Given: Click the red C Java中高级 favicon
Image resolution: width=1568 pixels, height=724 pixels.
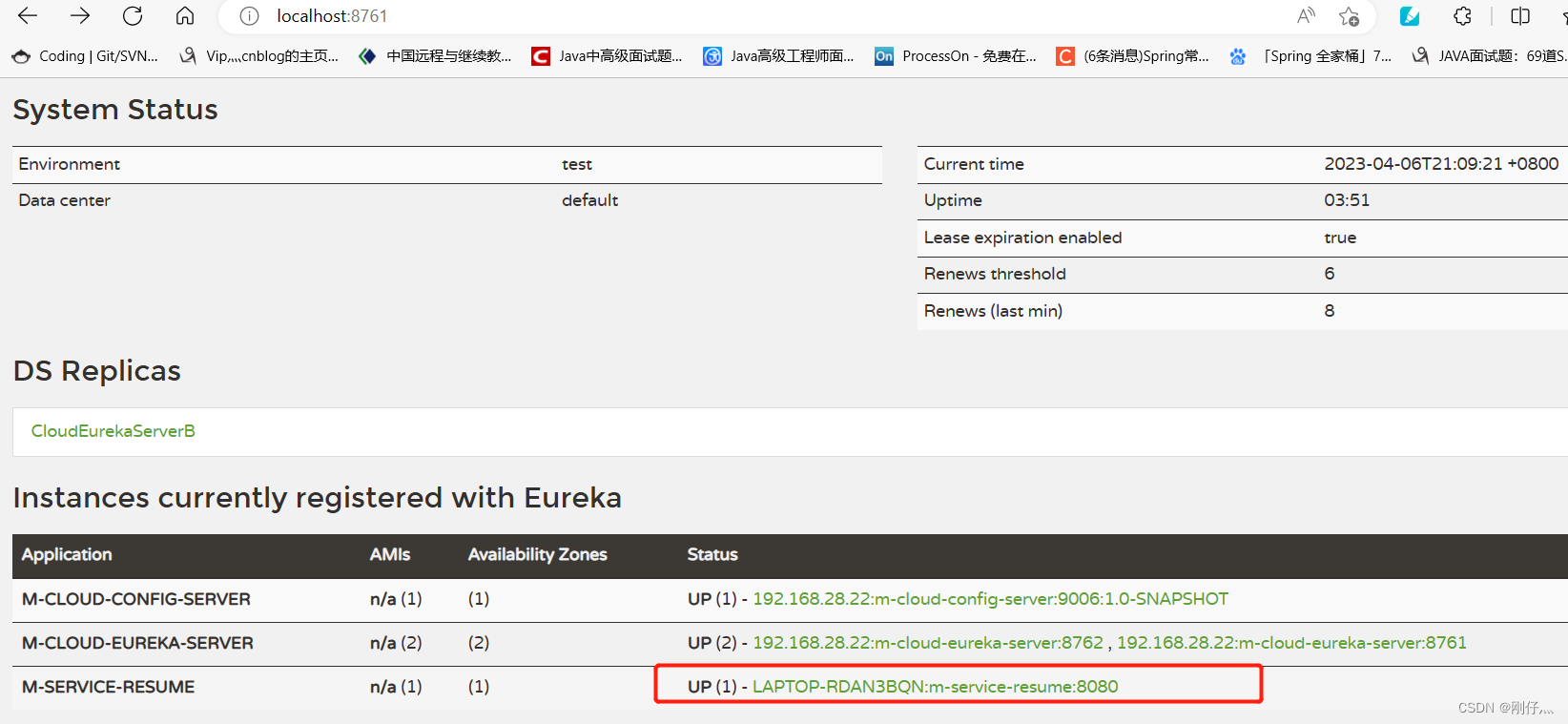Looking at the screenshot, I should tap(541, 56).
